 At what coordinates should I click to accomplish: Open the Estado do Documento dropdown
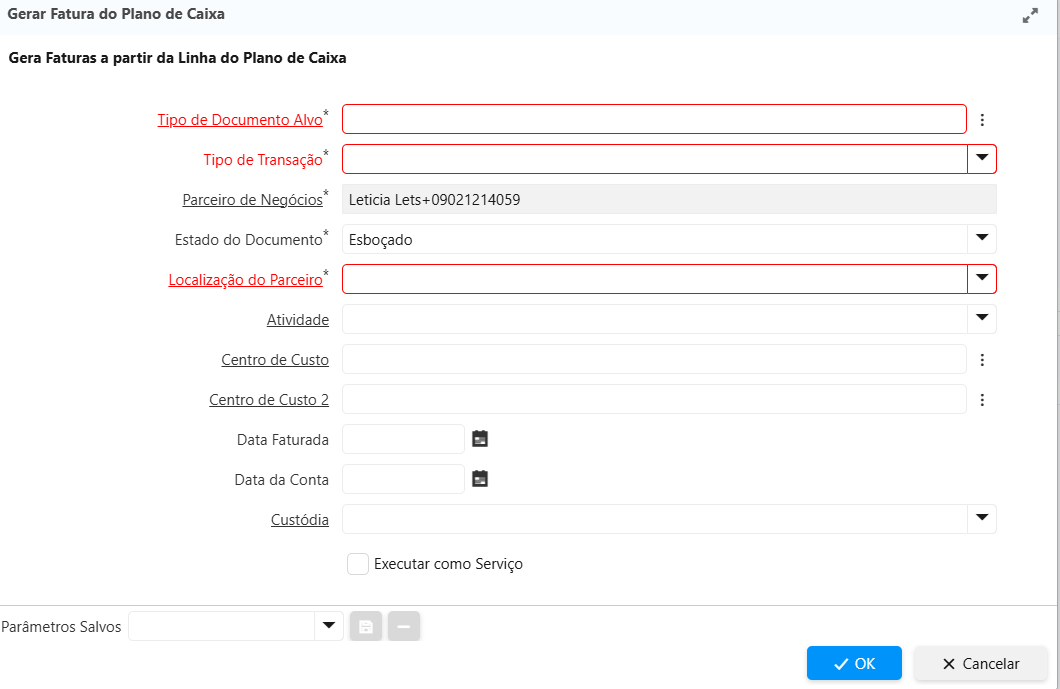click(982, 239)
